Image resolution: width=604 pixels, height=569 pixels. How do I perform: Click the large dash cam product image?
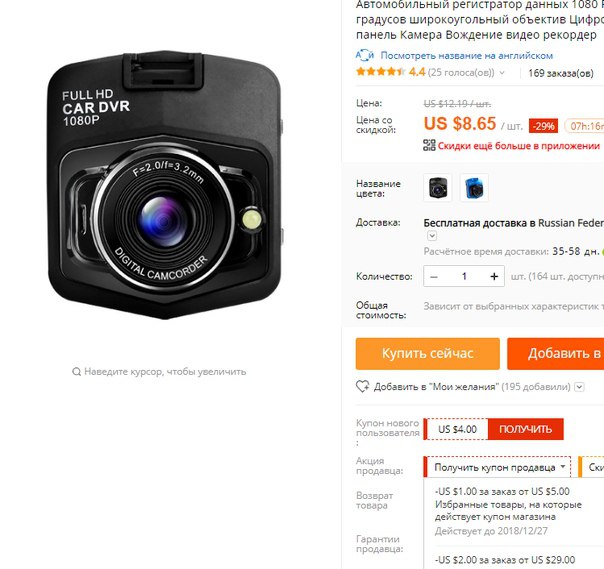(165, 184)
